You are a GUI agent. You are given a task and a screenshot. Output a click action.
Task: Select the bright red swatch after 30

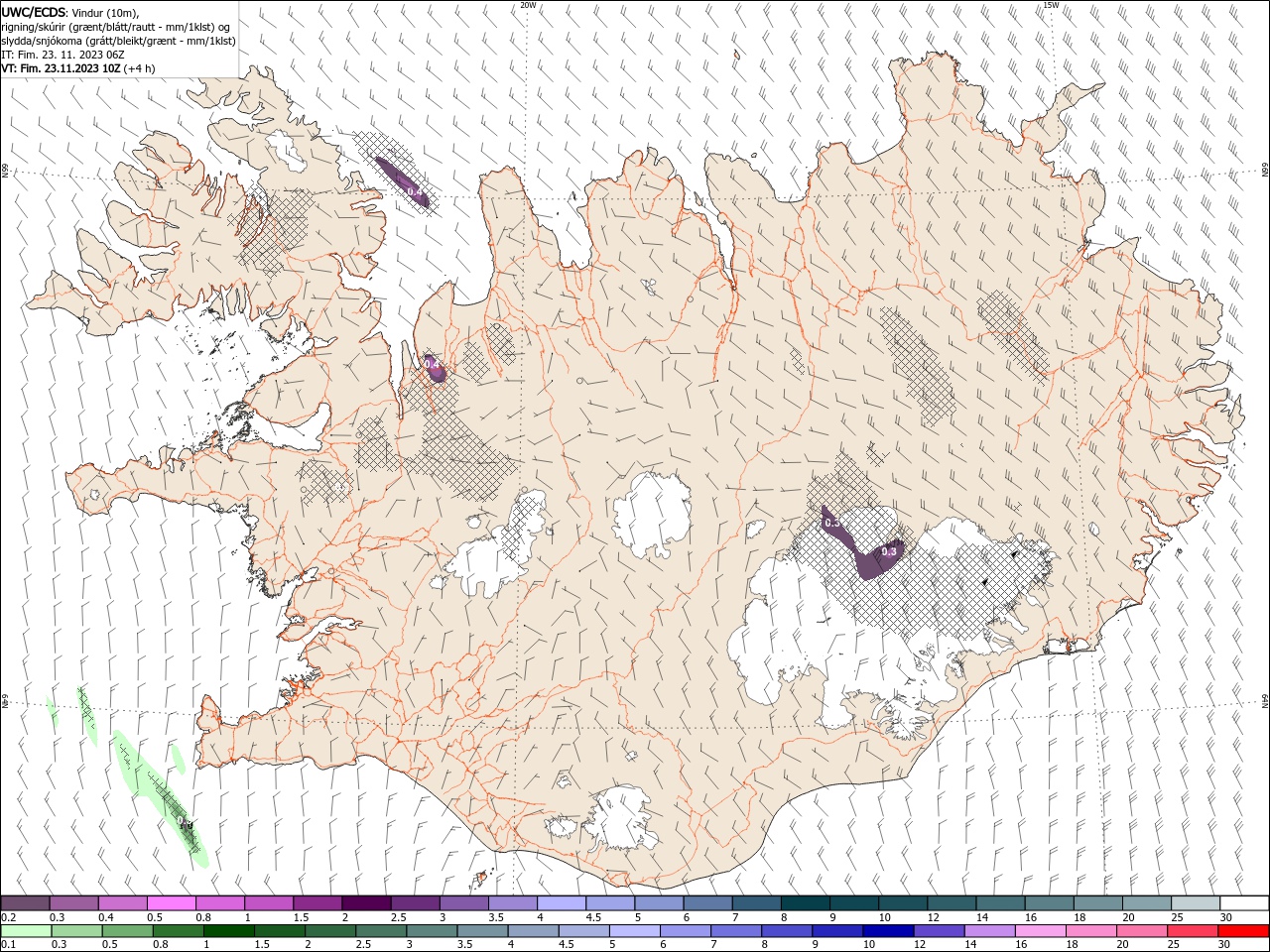(x=1243, y=931)
